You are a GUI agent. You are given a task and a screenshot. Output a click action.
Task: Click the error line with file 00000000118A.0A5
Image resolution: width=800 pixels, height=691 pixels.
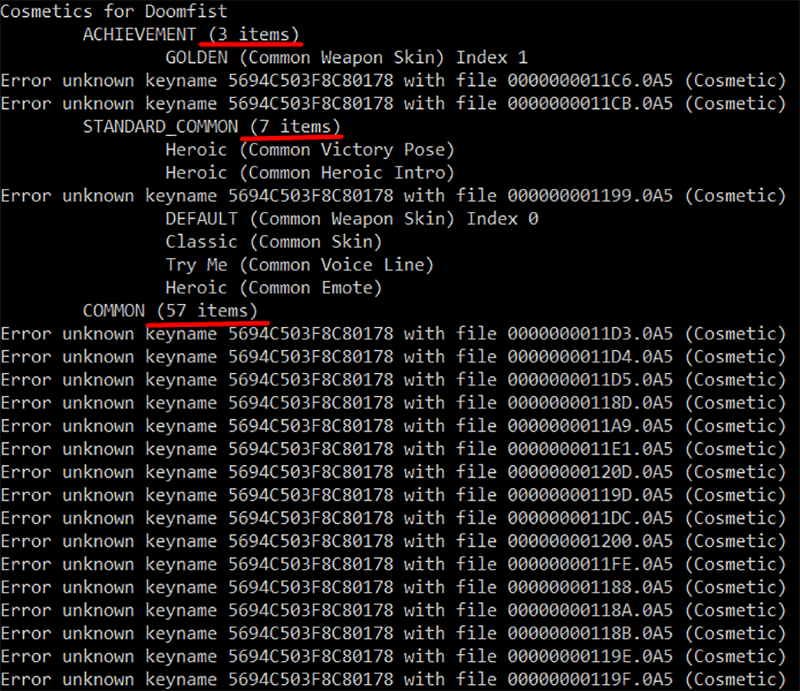[x=393, y=610]
